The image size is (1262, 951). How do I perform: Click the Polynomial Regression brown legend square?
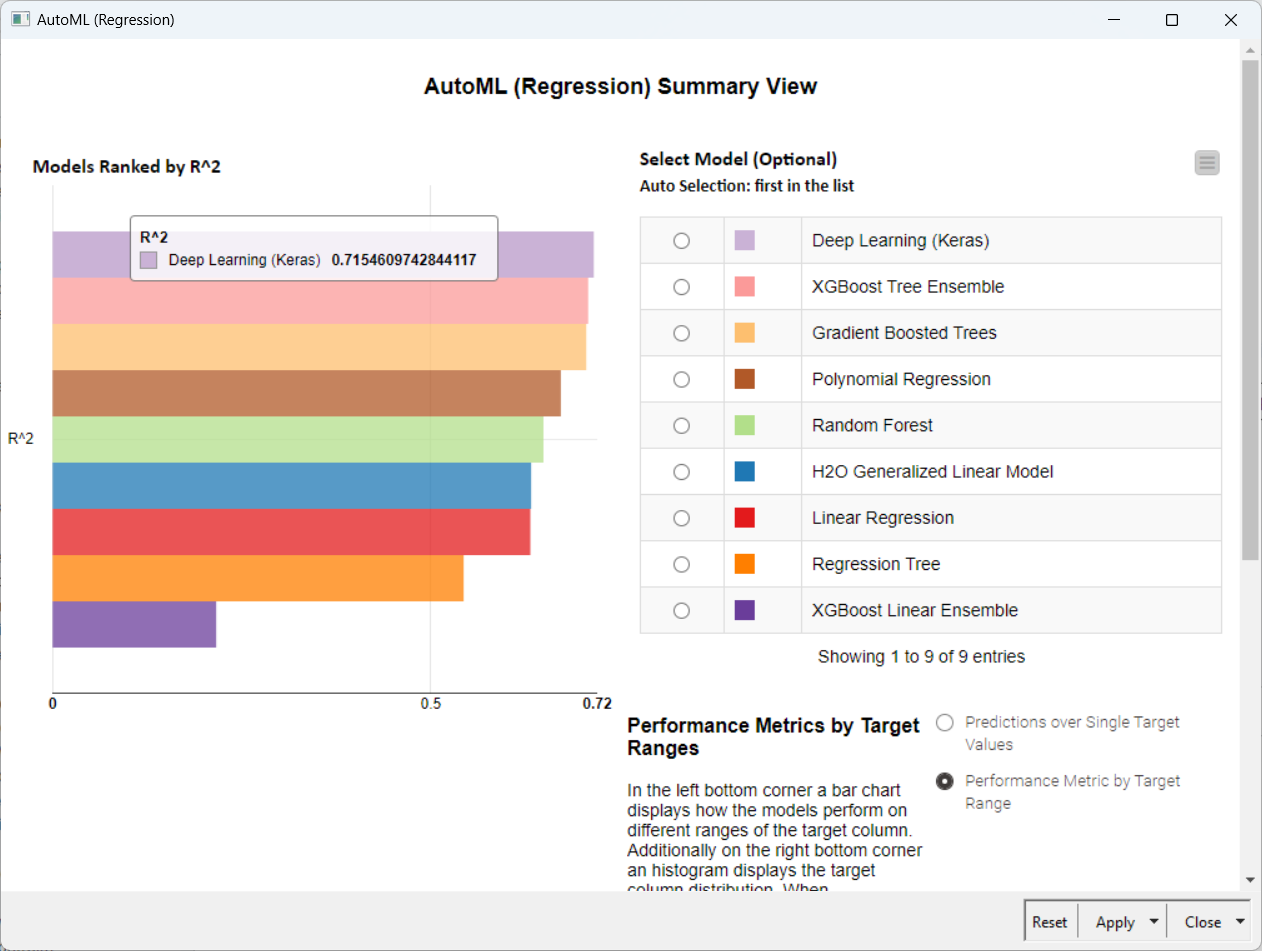[744, 379]
